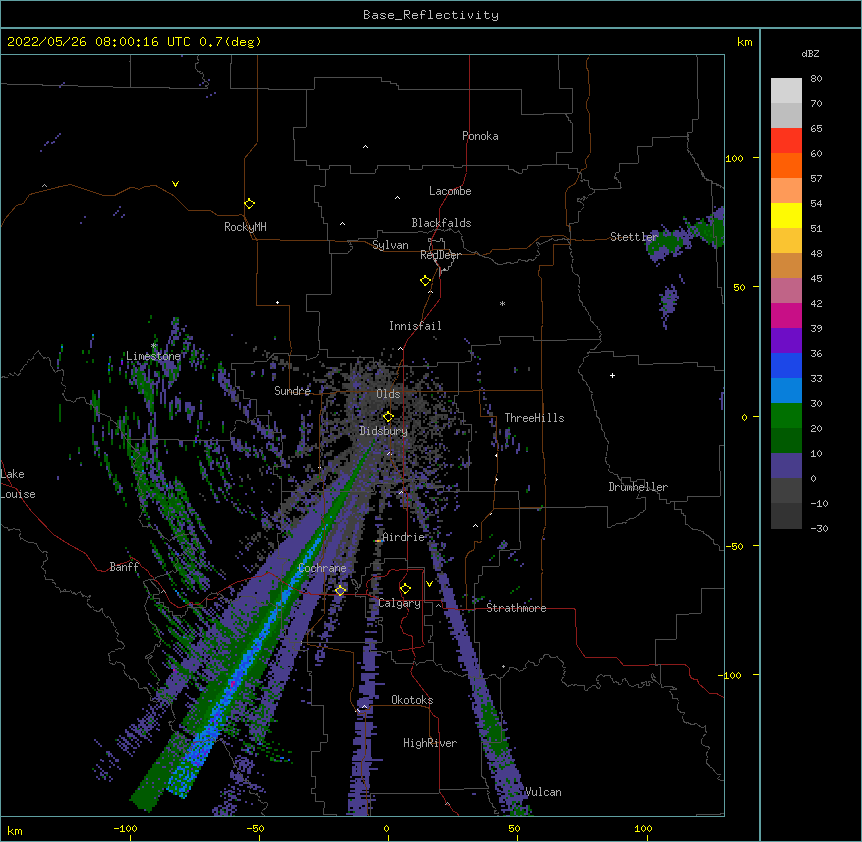Screen dimensions: 862x842
Task: Click the yellow diamond marker below Cochrane
Action: click(x=340, y=591)
